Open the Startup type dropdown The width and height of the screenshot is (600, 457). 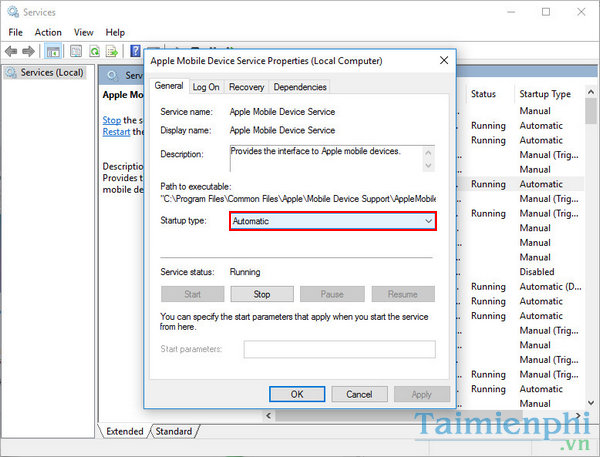[333, 221]
